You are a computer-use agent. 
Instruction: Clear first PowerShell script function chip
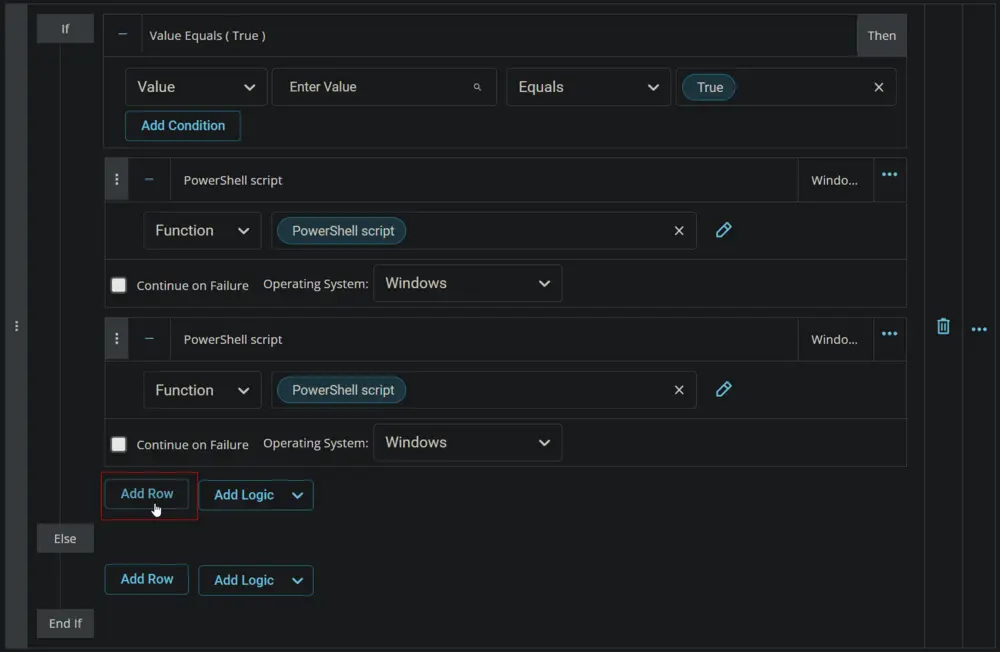679,231
